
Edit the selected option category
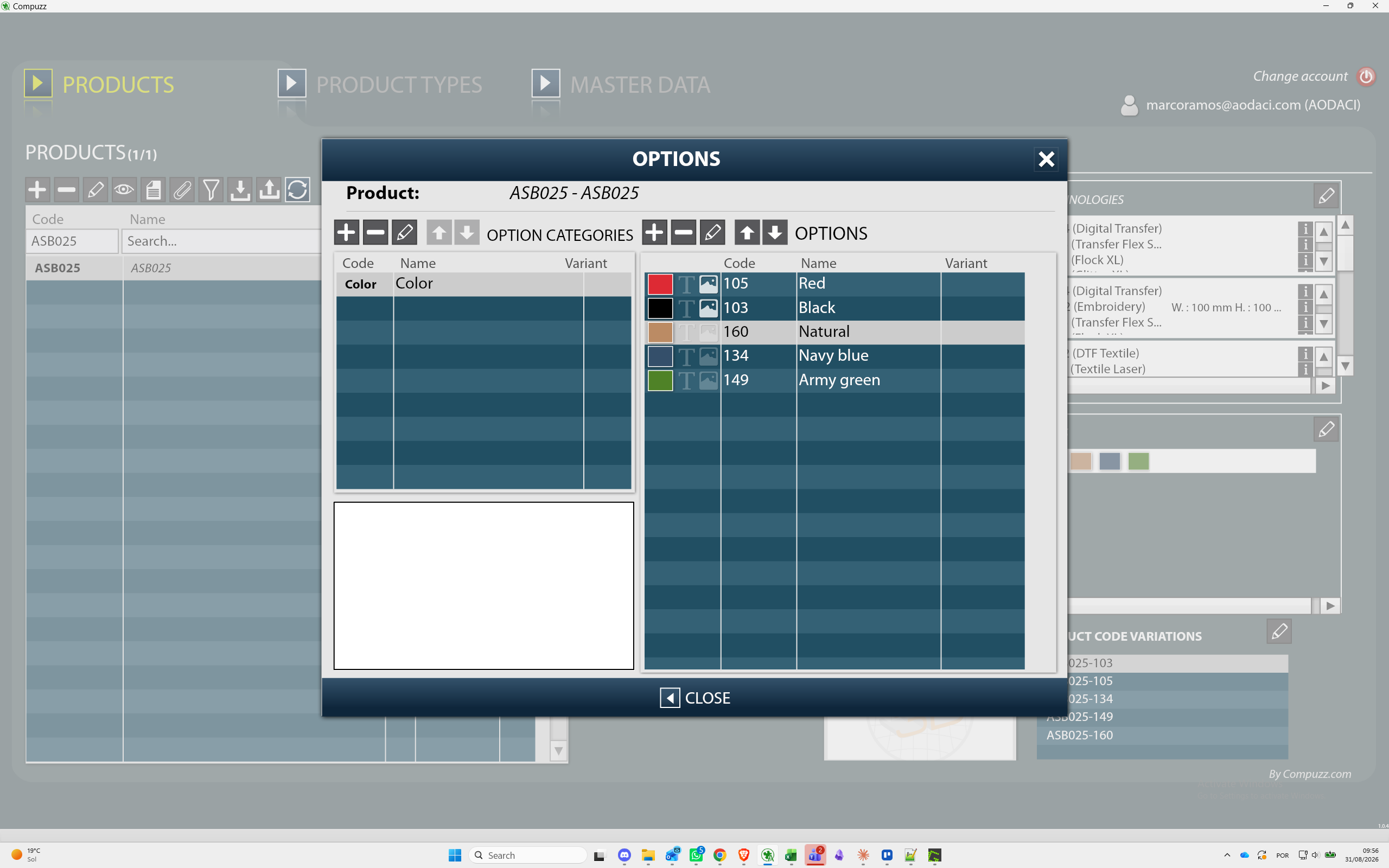click(404, 233)
